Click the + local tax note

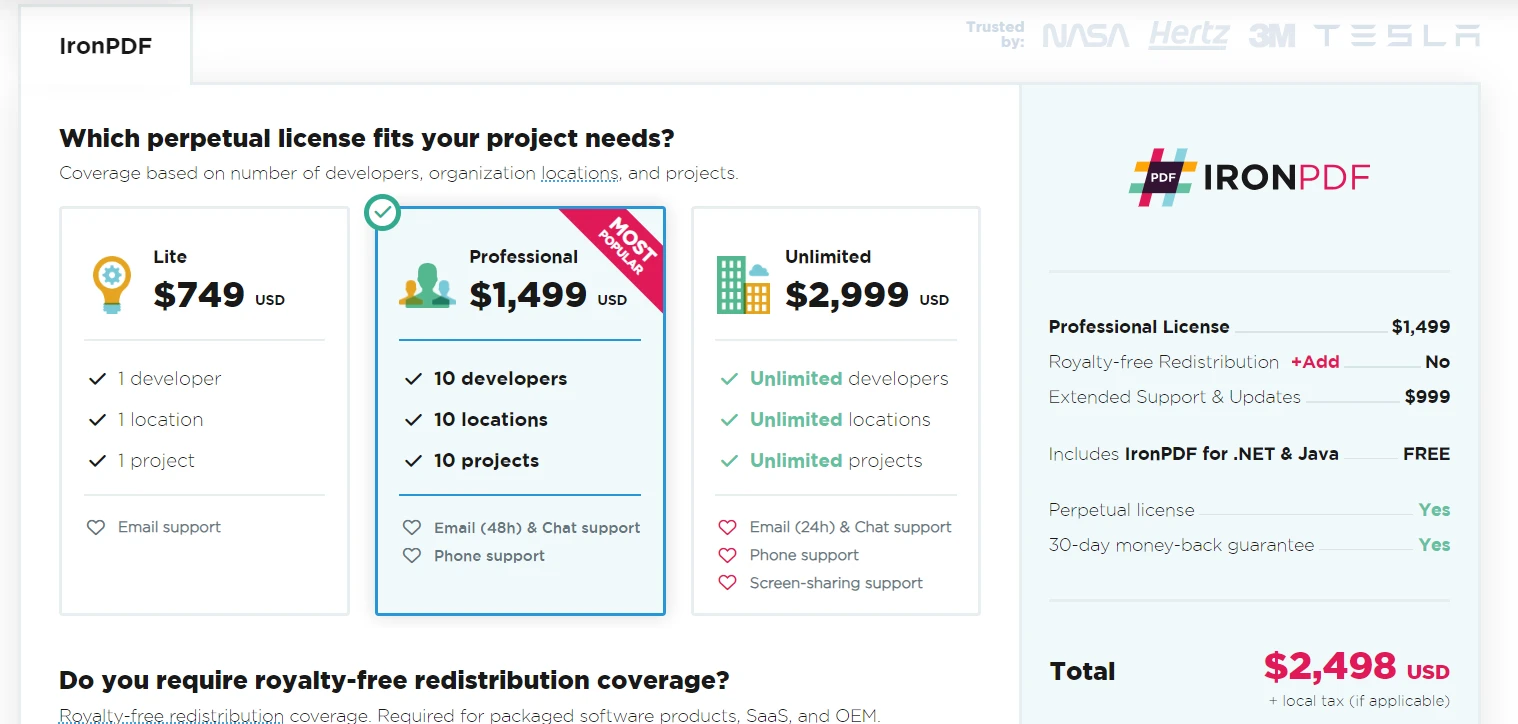pyautogui.click(x=1359, y=701)
